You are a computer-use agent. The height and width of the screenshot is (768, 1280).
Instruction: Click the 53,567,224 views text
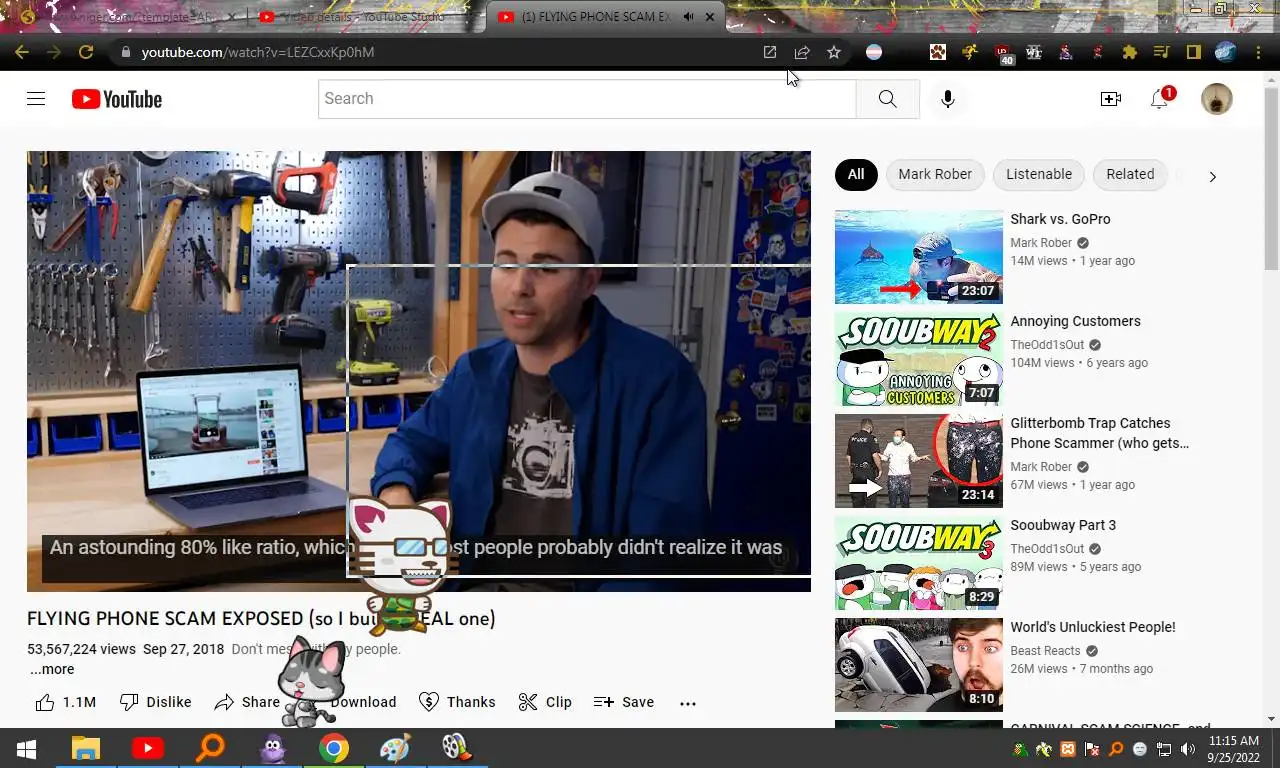(81, 649)
